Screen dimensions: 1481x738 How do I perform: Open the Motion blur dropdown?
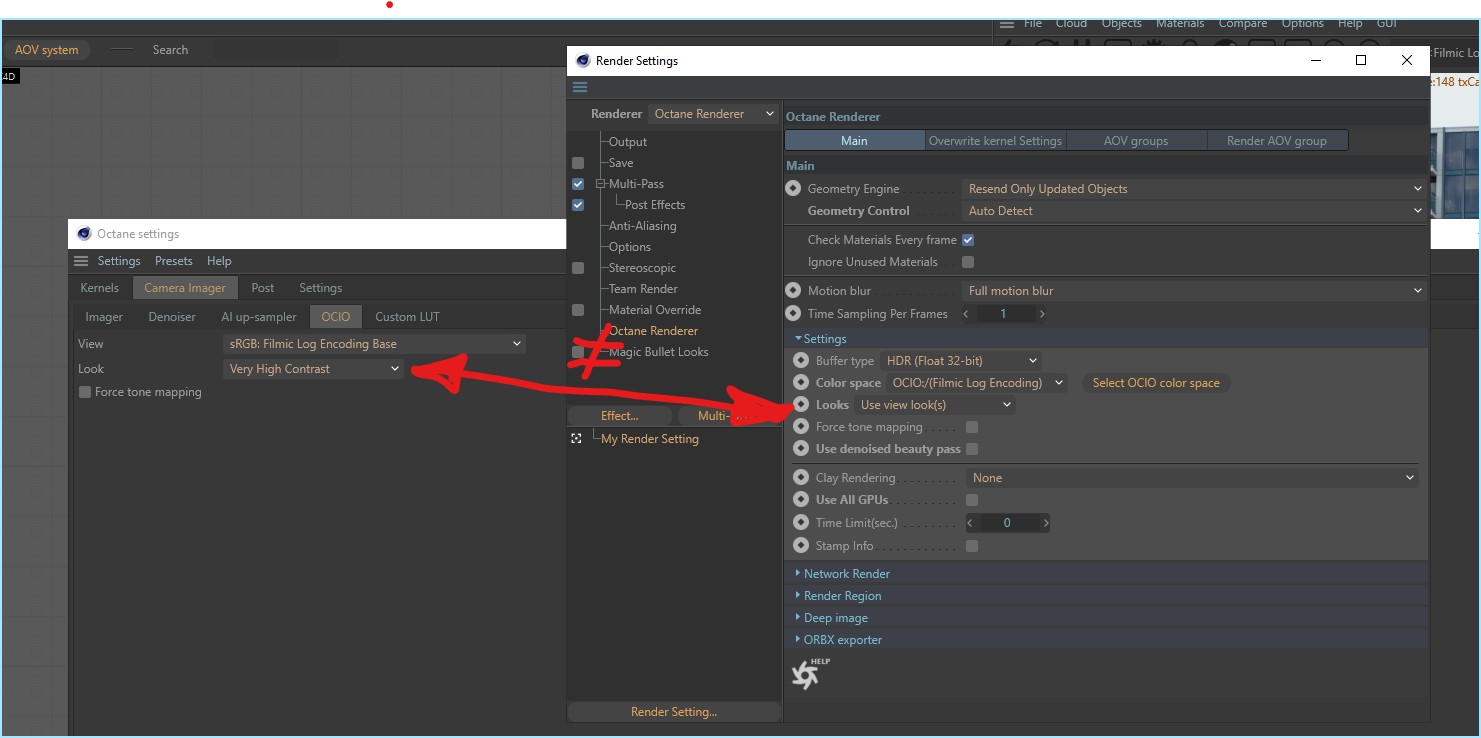pyautogui.click(x=1195, y=291)
